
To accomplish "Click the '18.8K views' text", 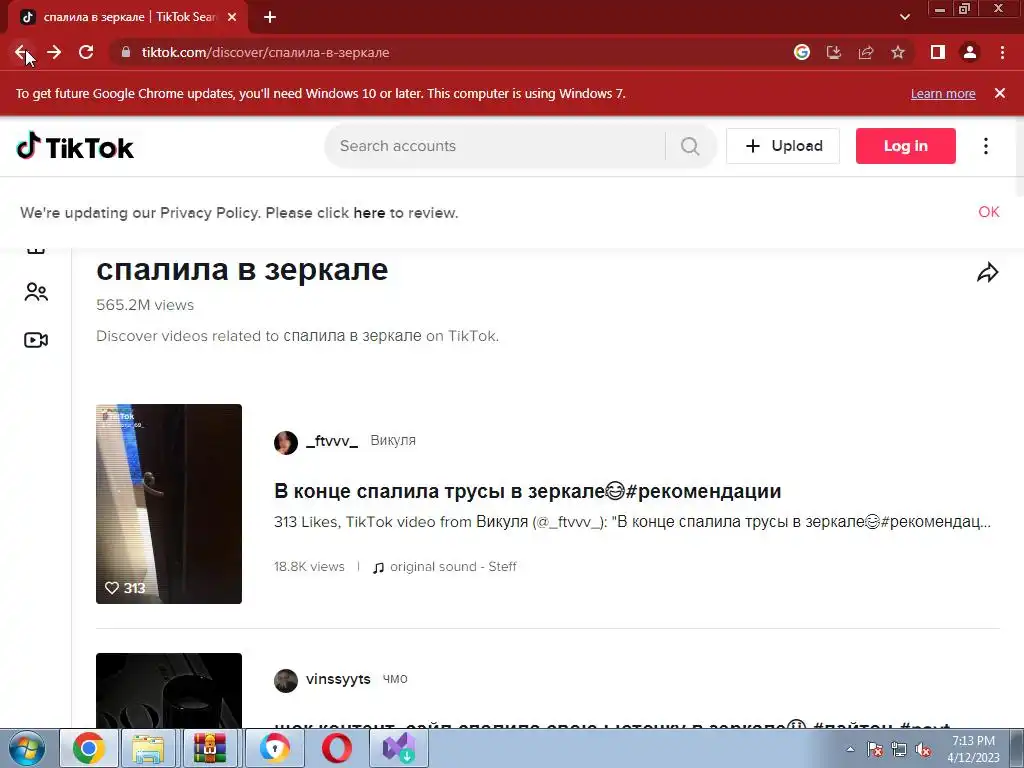I will tap(309, 567).
